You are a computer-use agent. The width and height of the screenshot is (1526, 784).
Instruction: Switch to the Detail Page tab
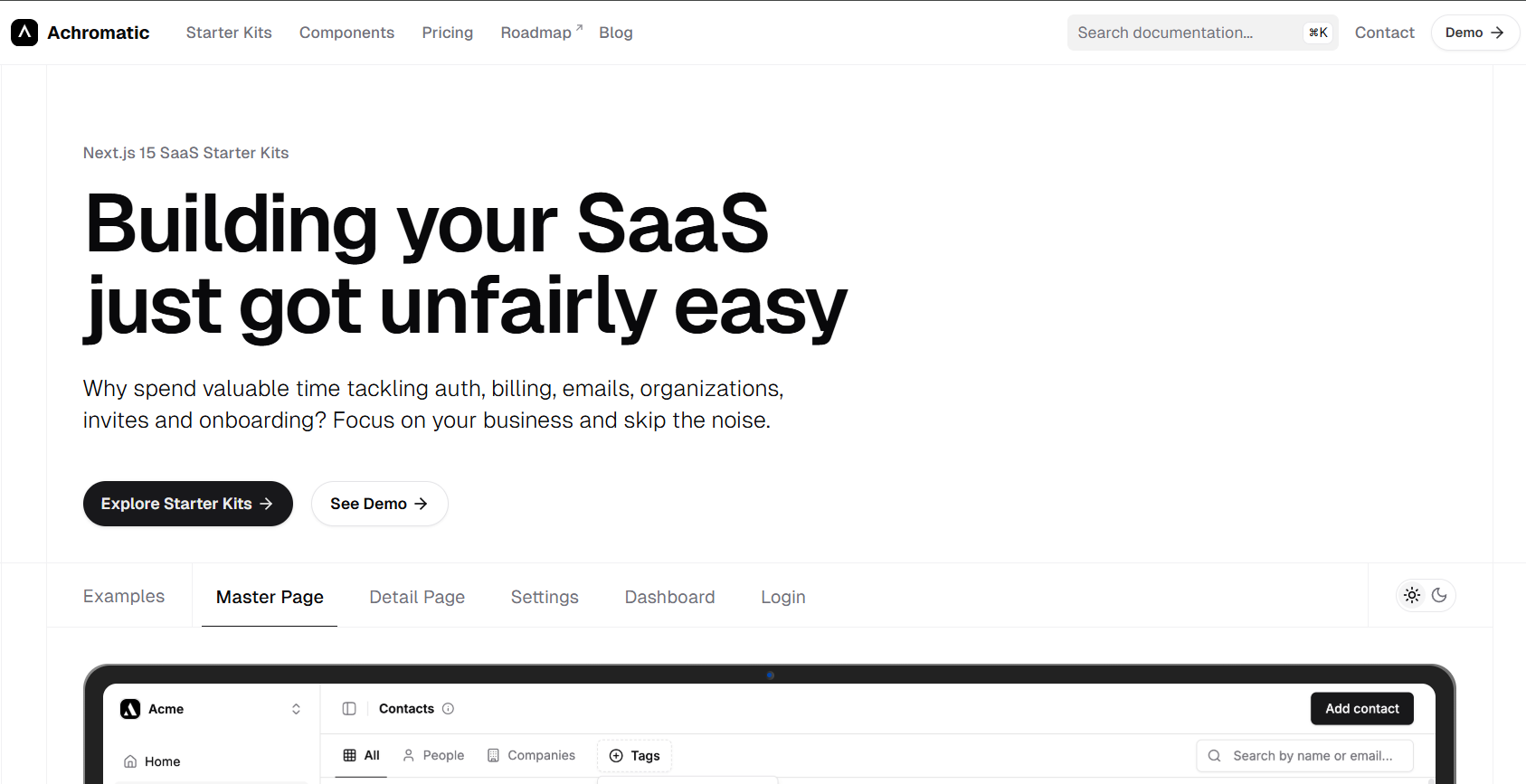[417, 597]
